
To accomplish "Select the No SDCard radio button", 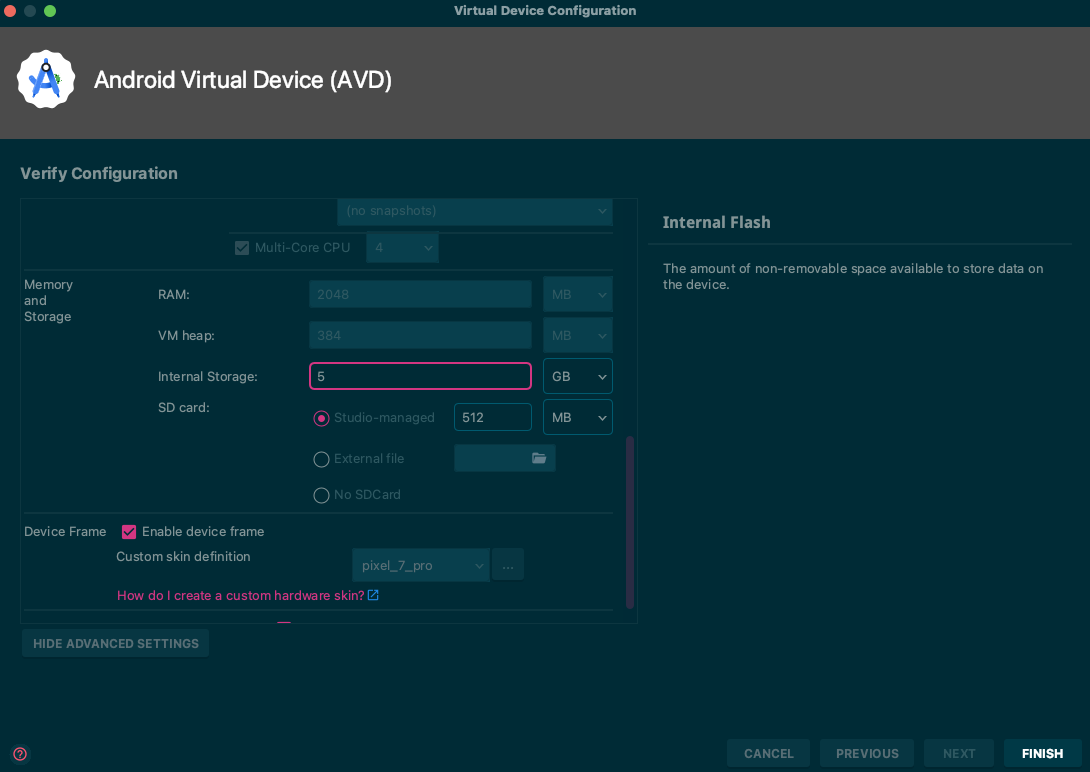I will pos(321,495).
